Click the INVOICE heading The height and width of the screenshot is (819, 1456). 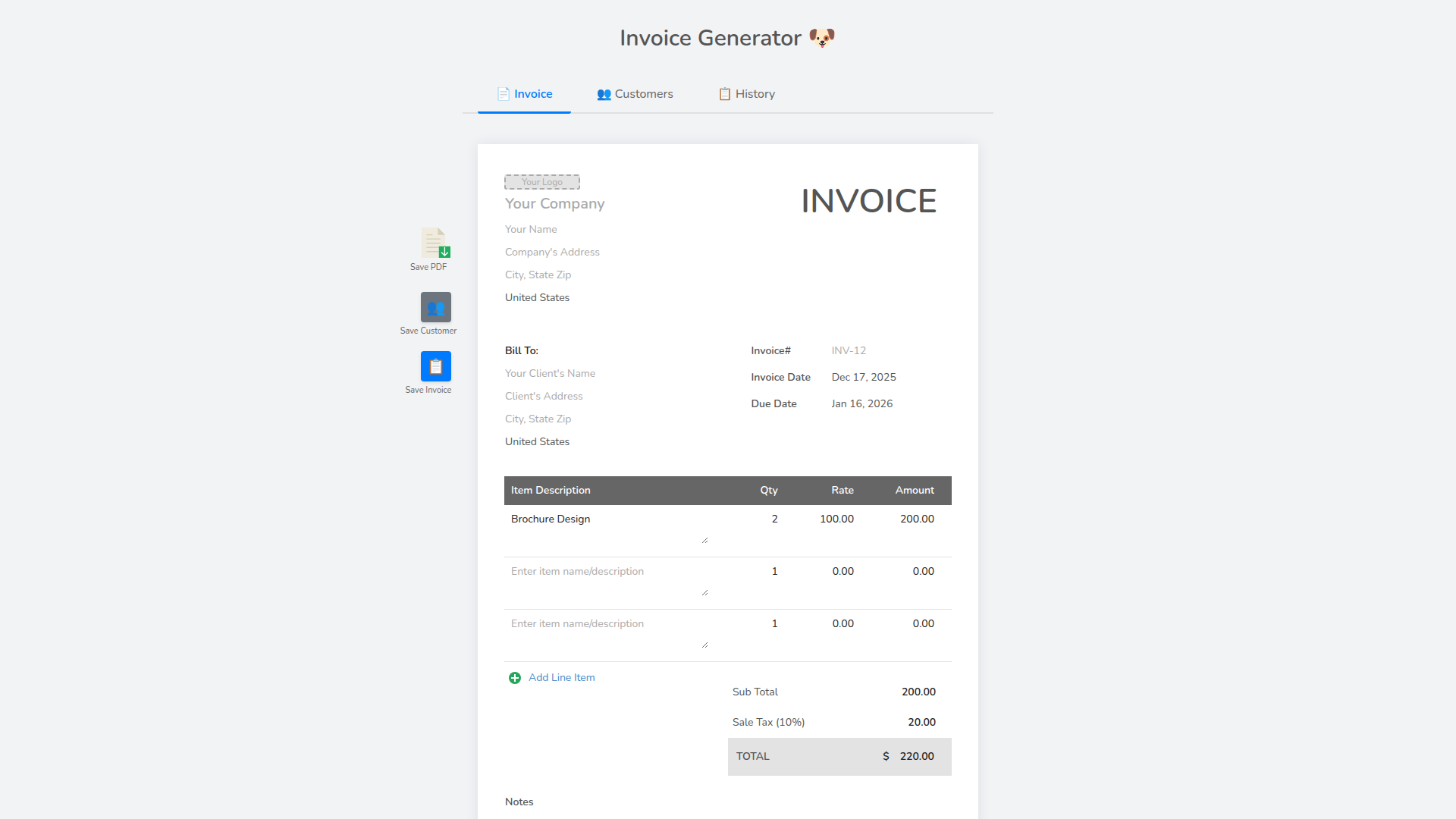869,201
